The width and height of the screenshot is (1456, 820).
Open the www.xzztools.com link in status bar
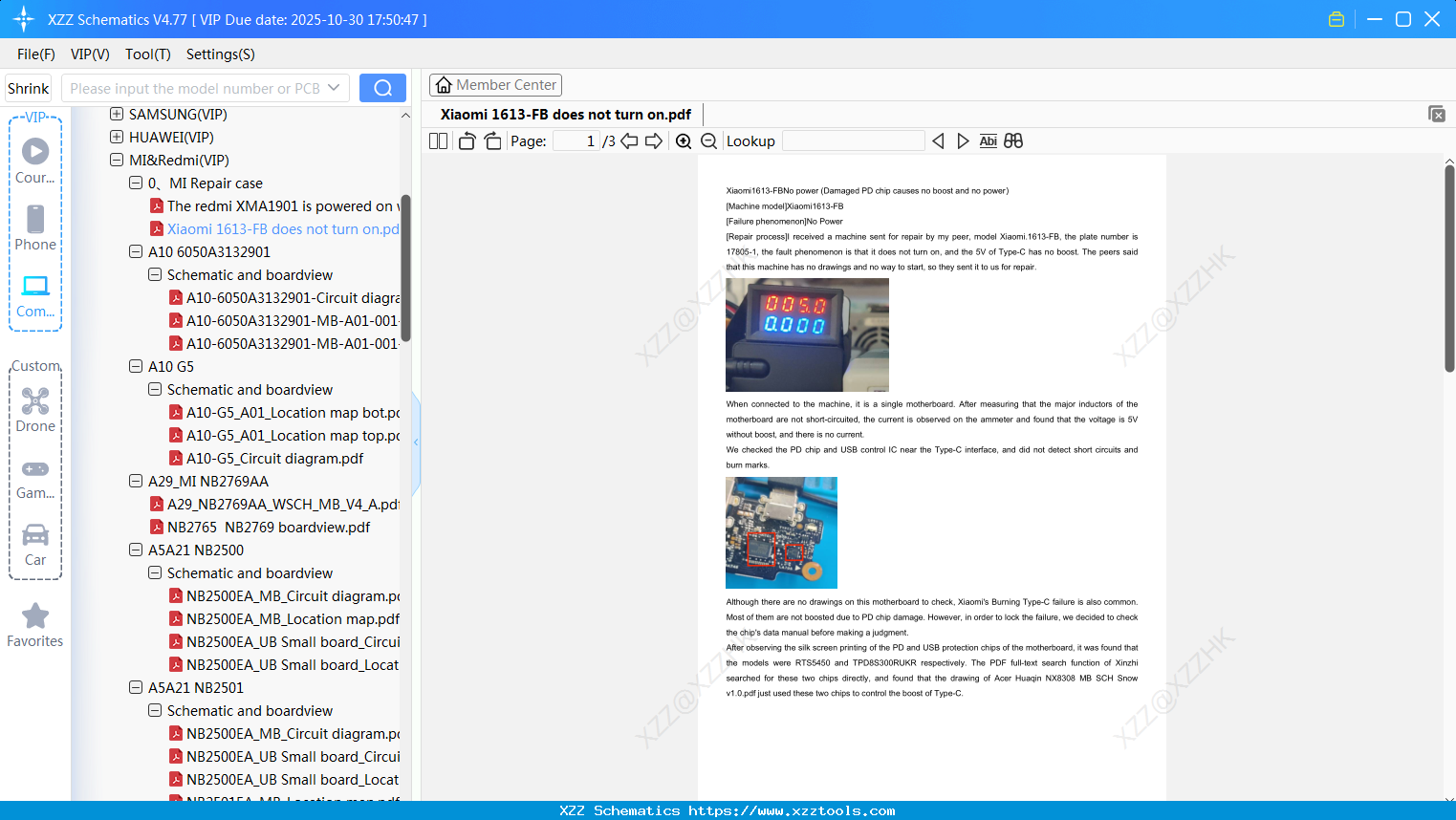point(793,810)
